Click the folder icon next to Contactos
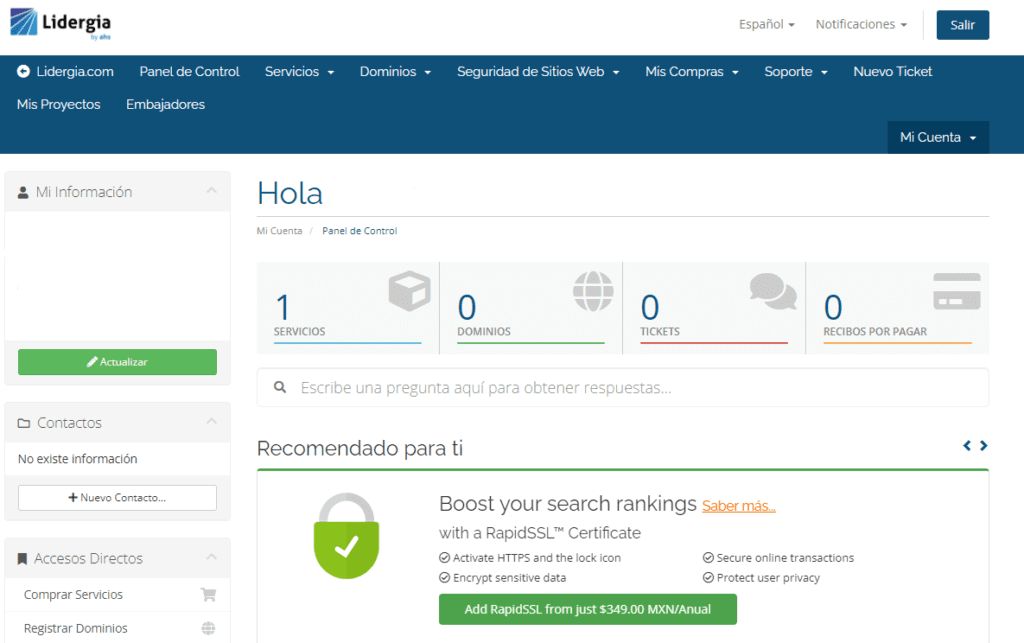 click(24, 423)
